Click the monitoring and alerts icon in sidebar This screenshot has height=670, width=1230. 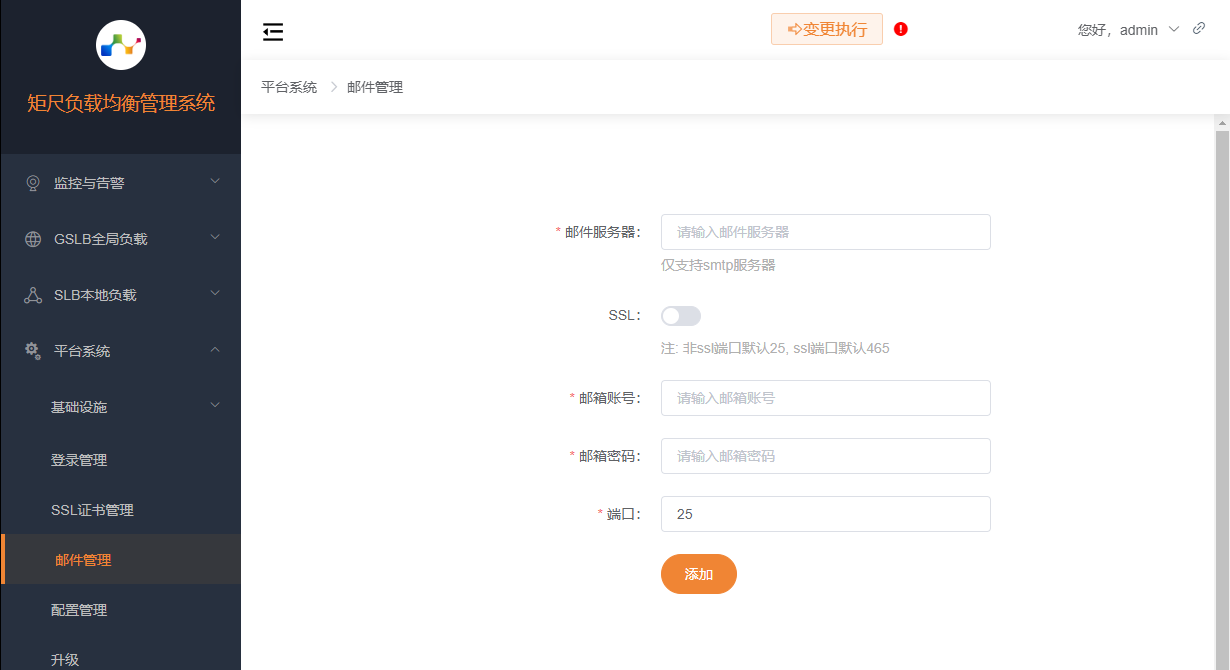coord(35,182)
